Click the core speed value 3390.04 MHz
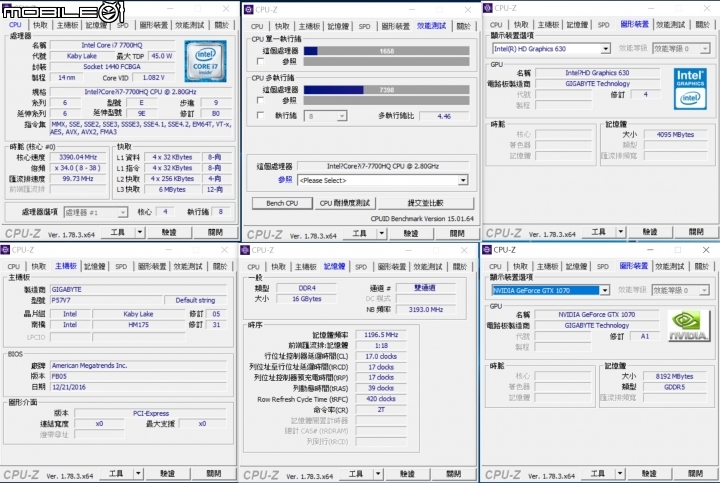 coord(78,157)
